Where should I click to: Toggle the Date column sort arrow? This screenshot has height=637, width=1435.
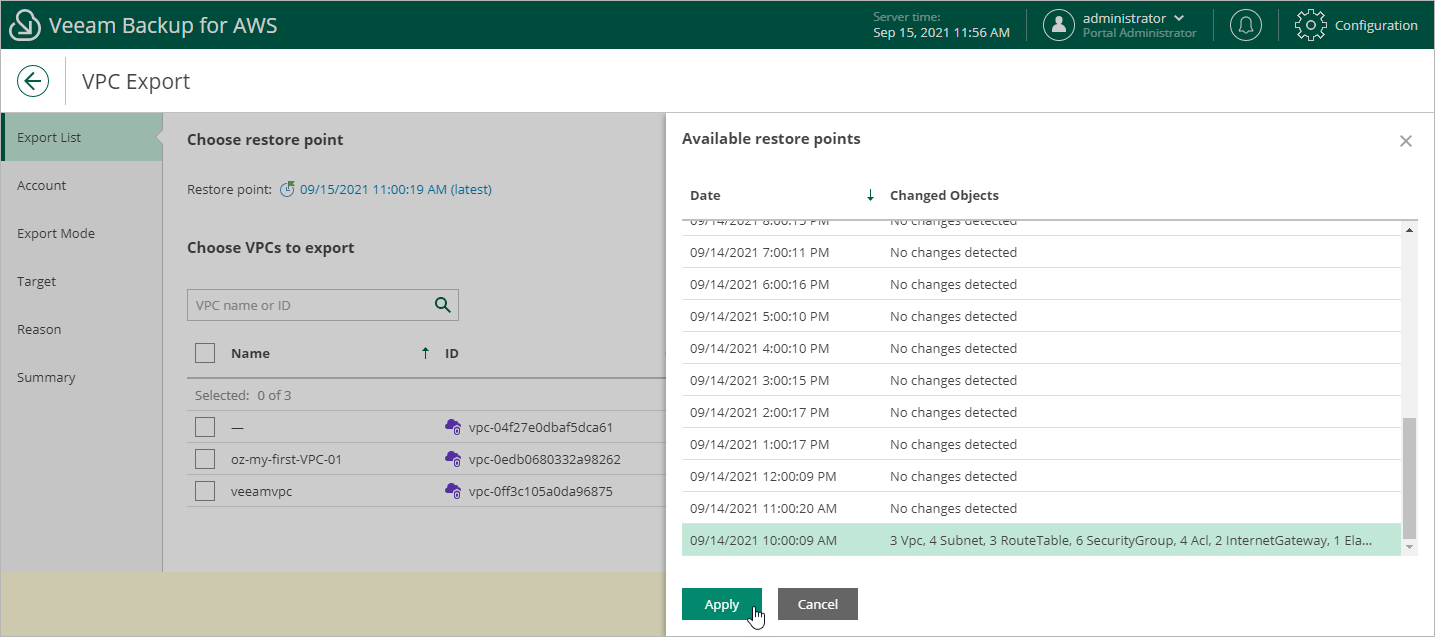tap(869, 195)
